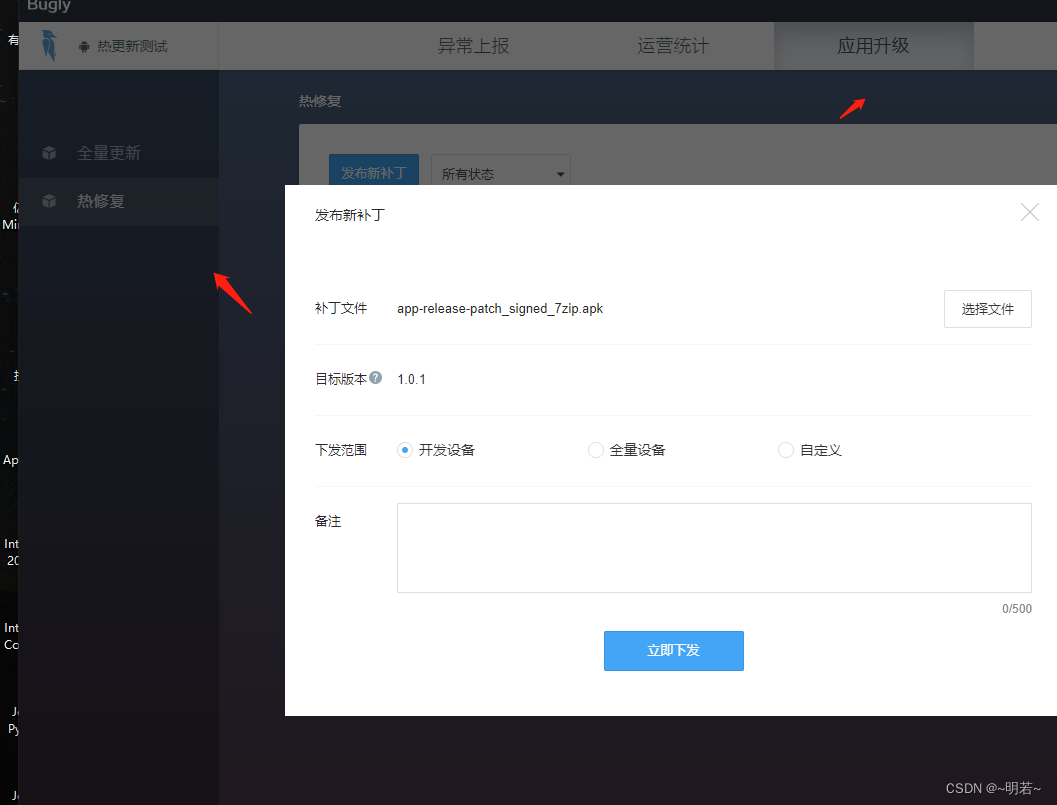Switch to the 运营统计 tab
The width and height of the screenshot is (1057, 805).
[x=673, y=46]
